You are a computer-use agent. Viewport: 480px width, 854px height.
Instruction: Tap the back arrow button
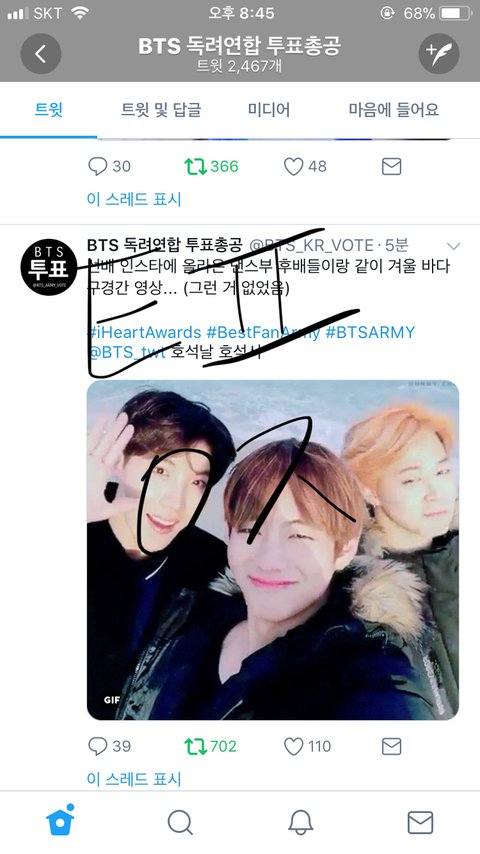pos(41,53)
